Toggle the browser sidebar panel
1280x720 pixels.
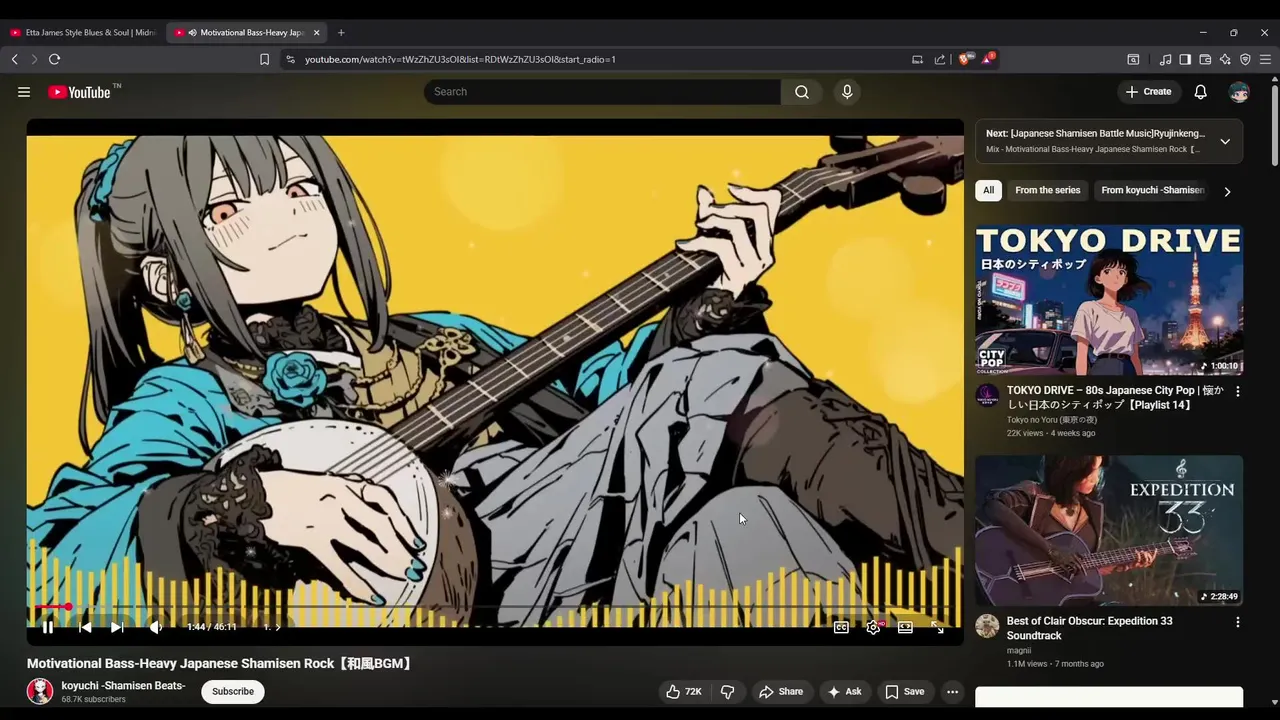click(x=1185, y=59)
